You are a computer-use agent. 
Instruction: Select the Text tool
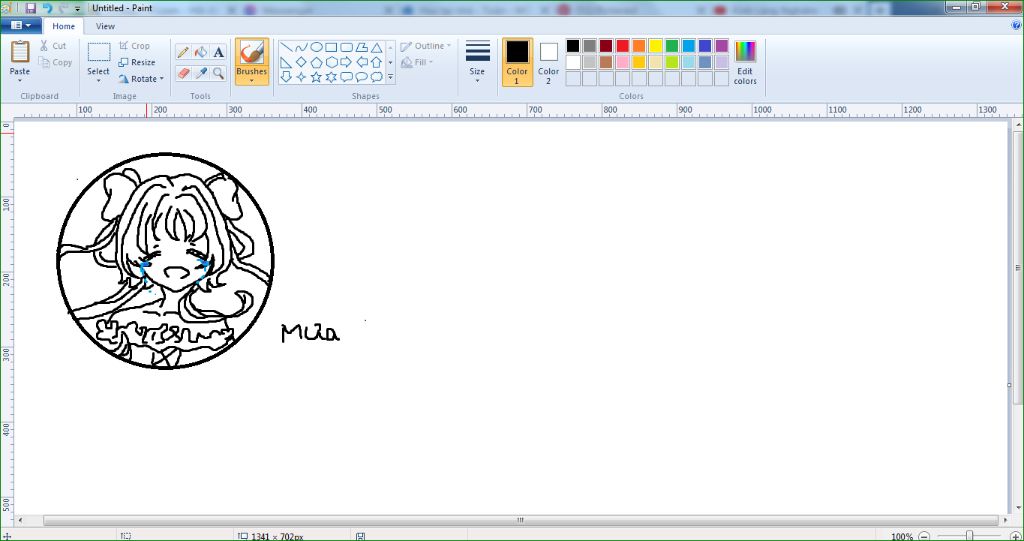219,52
